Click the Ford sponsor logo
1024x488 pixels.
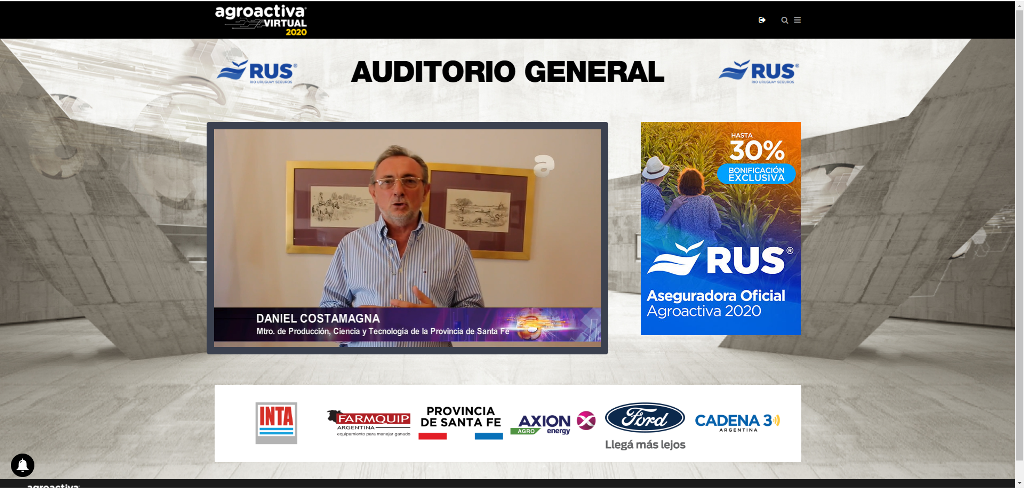coord(645,418)
